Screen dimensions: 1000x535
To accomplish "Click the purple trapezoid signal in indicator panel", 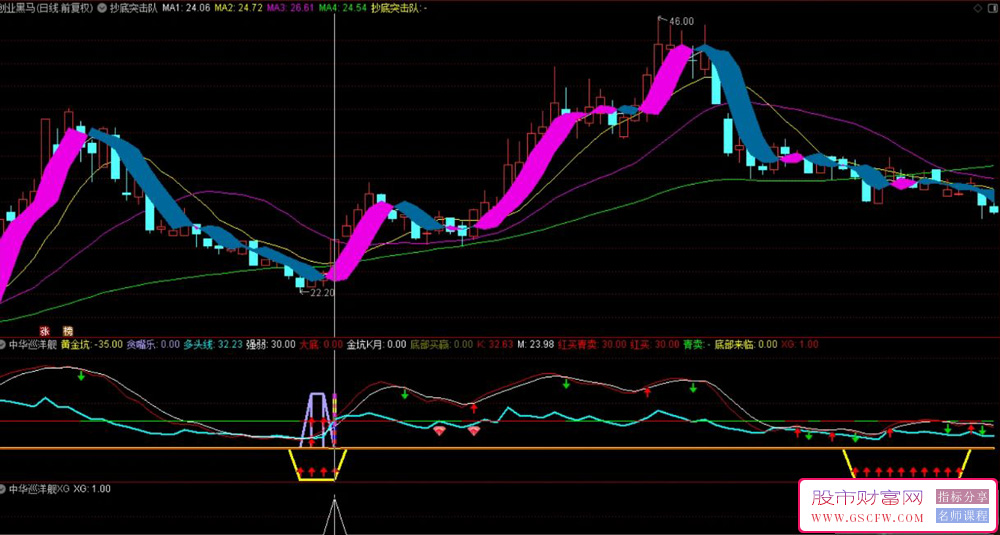I will click(317, 418).
